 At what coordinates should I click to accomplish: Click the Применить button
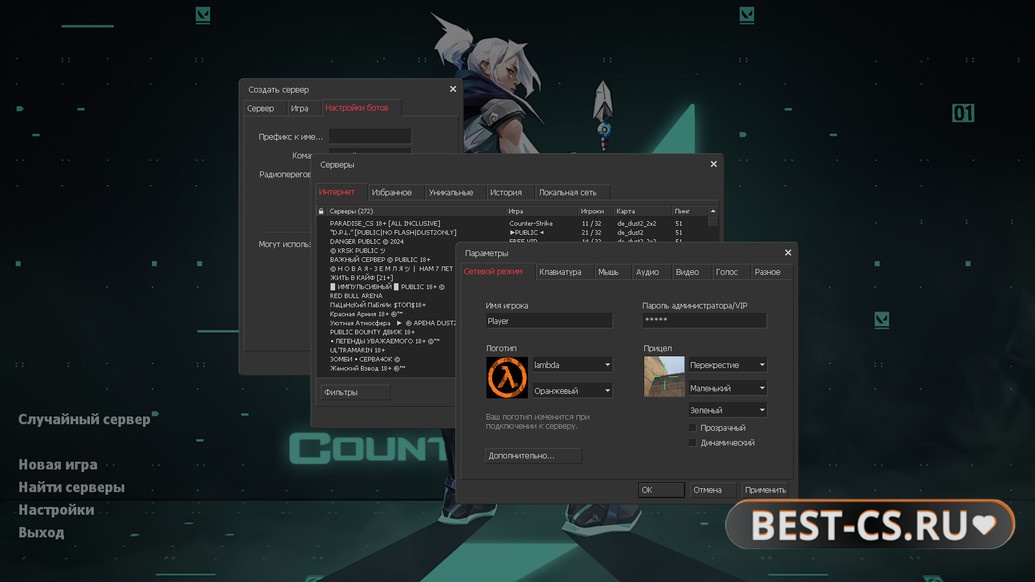click(x=766, y=490)
